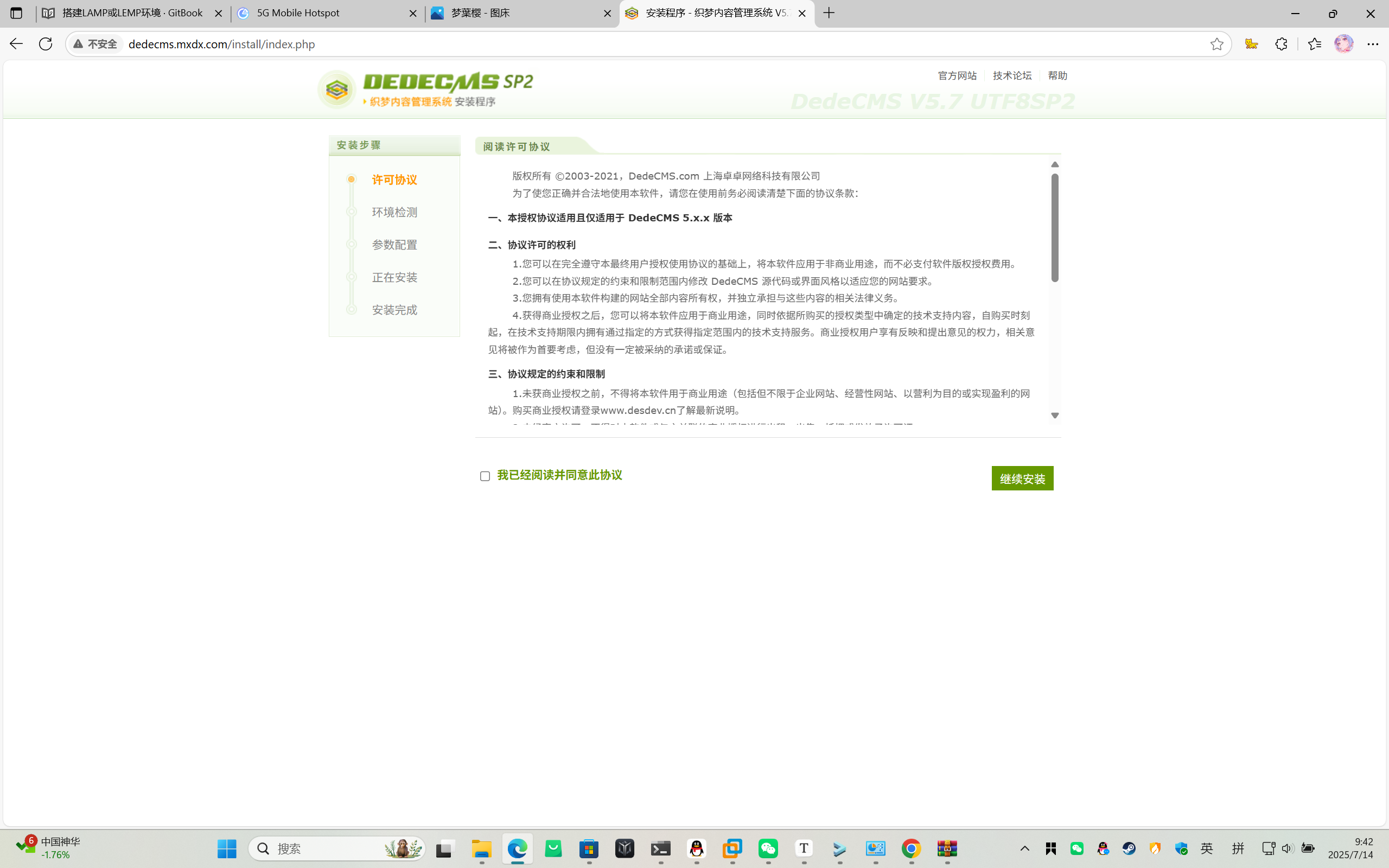This screenshot has height=868, width=1389.
Task: Open File Explorer from the taskbar
Action: pos(482,848)
